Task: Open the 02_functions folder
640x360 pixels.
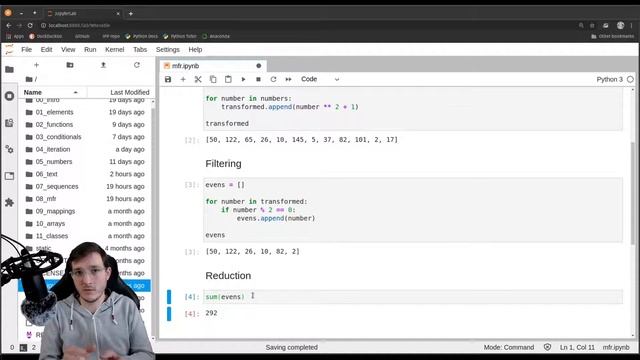Action: pyautogui.click(x=85, y=124)
